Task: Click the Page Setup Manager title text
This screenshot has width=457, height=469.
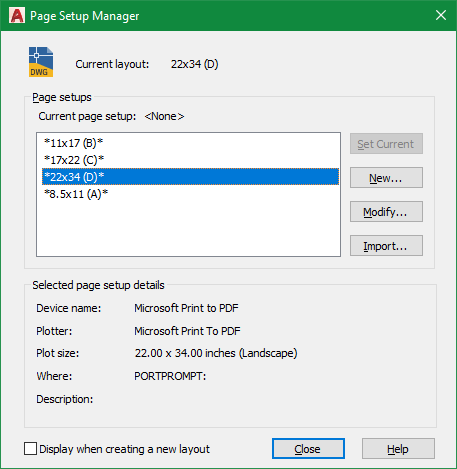Action: [x=85, y=16]
